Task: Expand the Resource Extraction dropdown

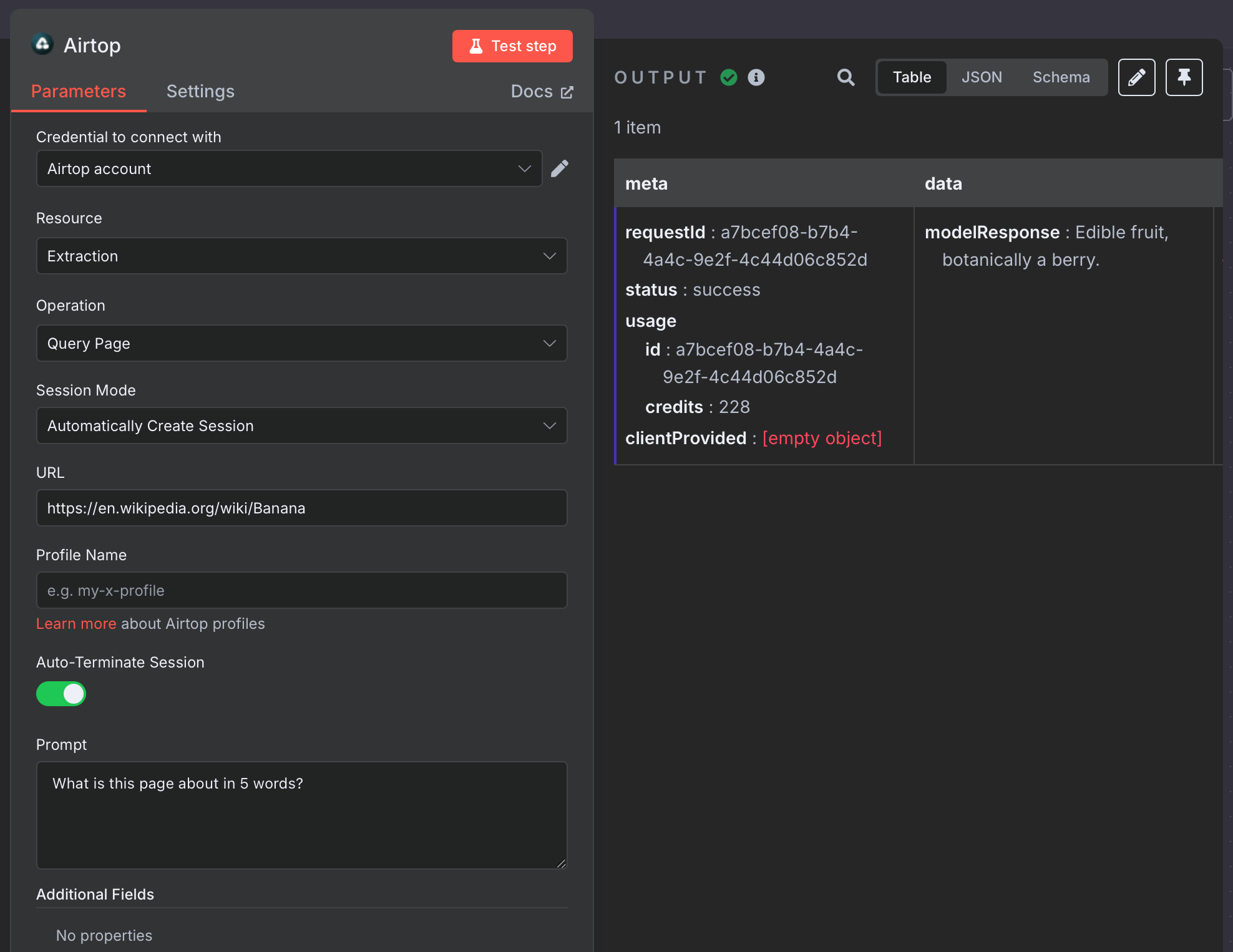Action: [301, 256]
